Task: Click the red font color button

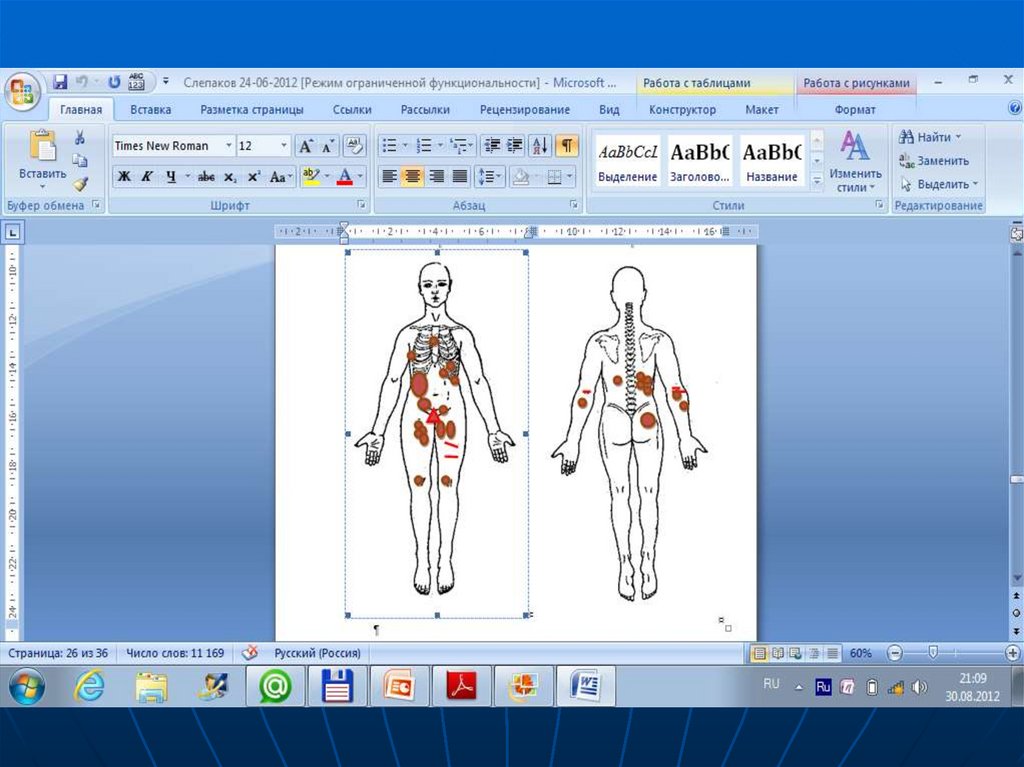Action: coord(345,176)
